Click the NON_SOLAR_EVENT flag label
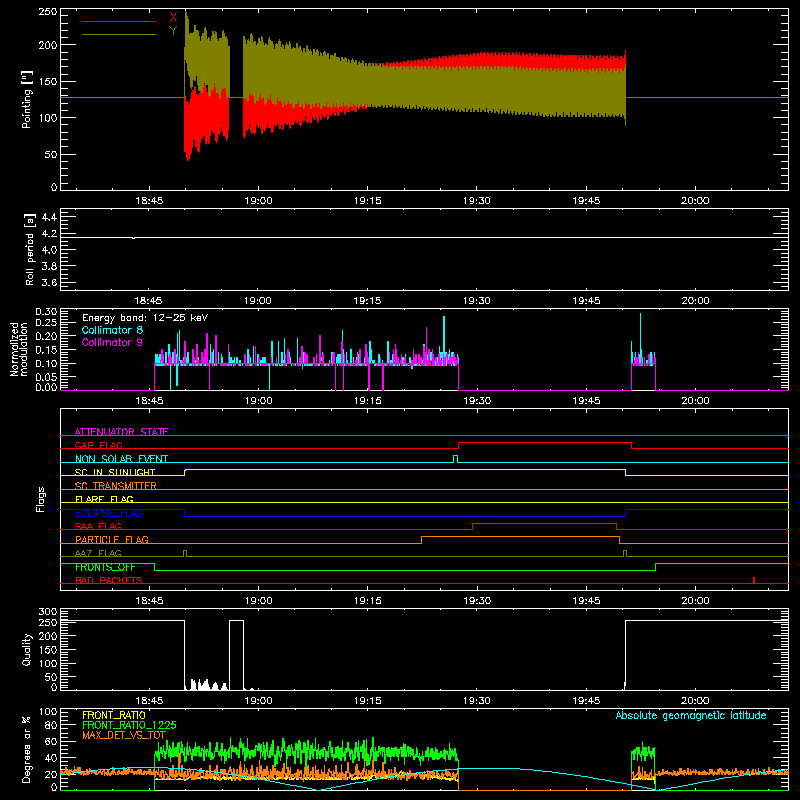This screenshot has width=800, height=800. (121, 459)
